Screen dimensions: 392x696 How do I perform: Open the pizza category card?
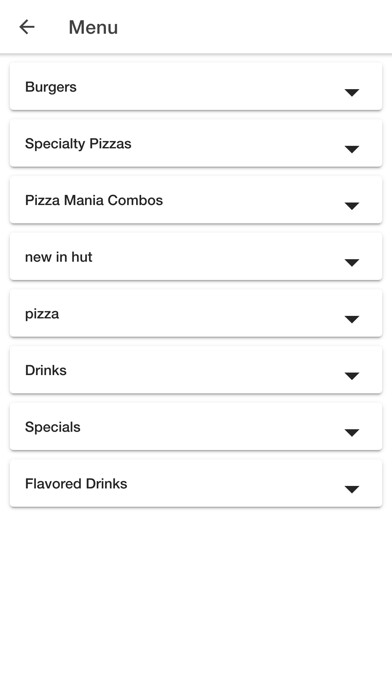coord(196,313)
